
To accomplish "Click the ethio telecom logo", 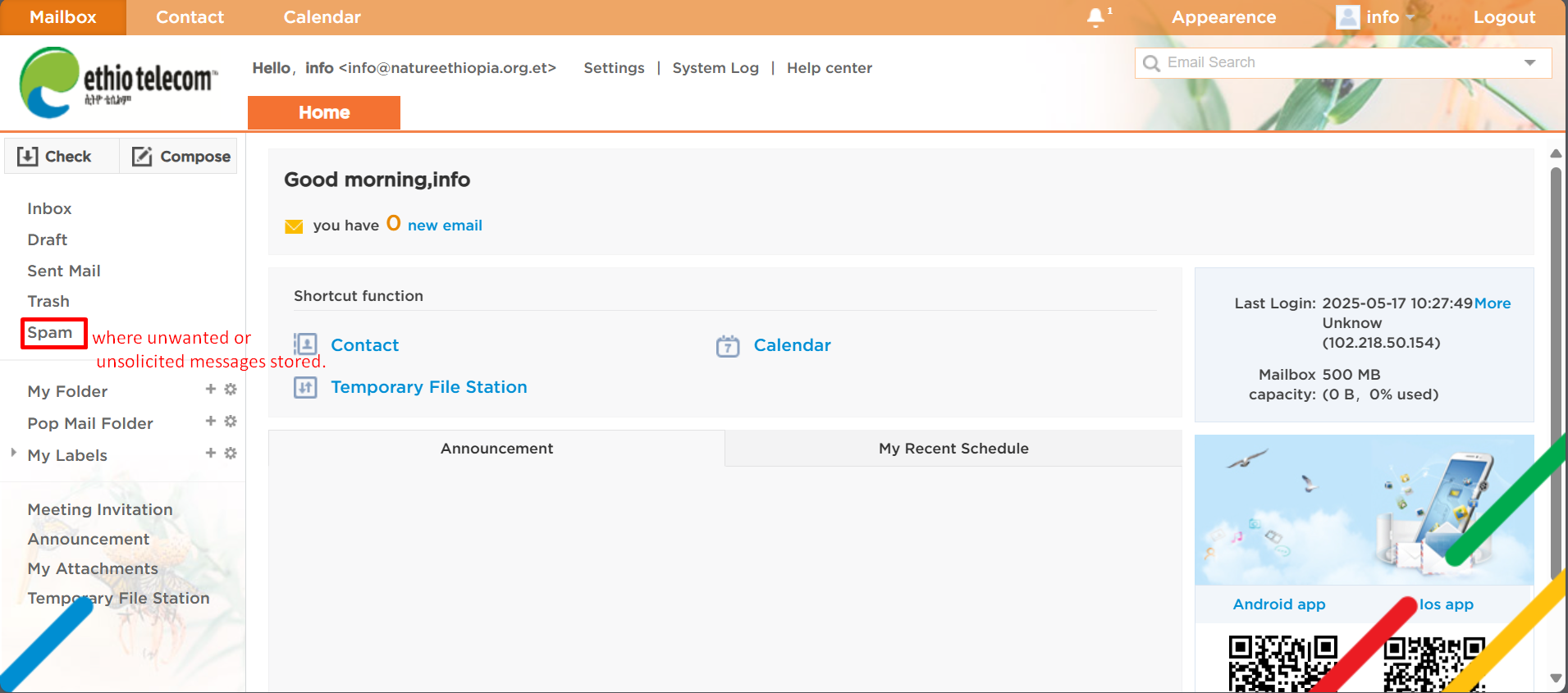I will tap(119, 82).
